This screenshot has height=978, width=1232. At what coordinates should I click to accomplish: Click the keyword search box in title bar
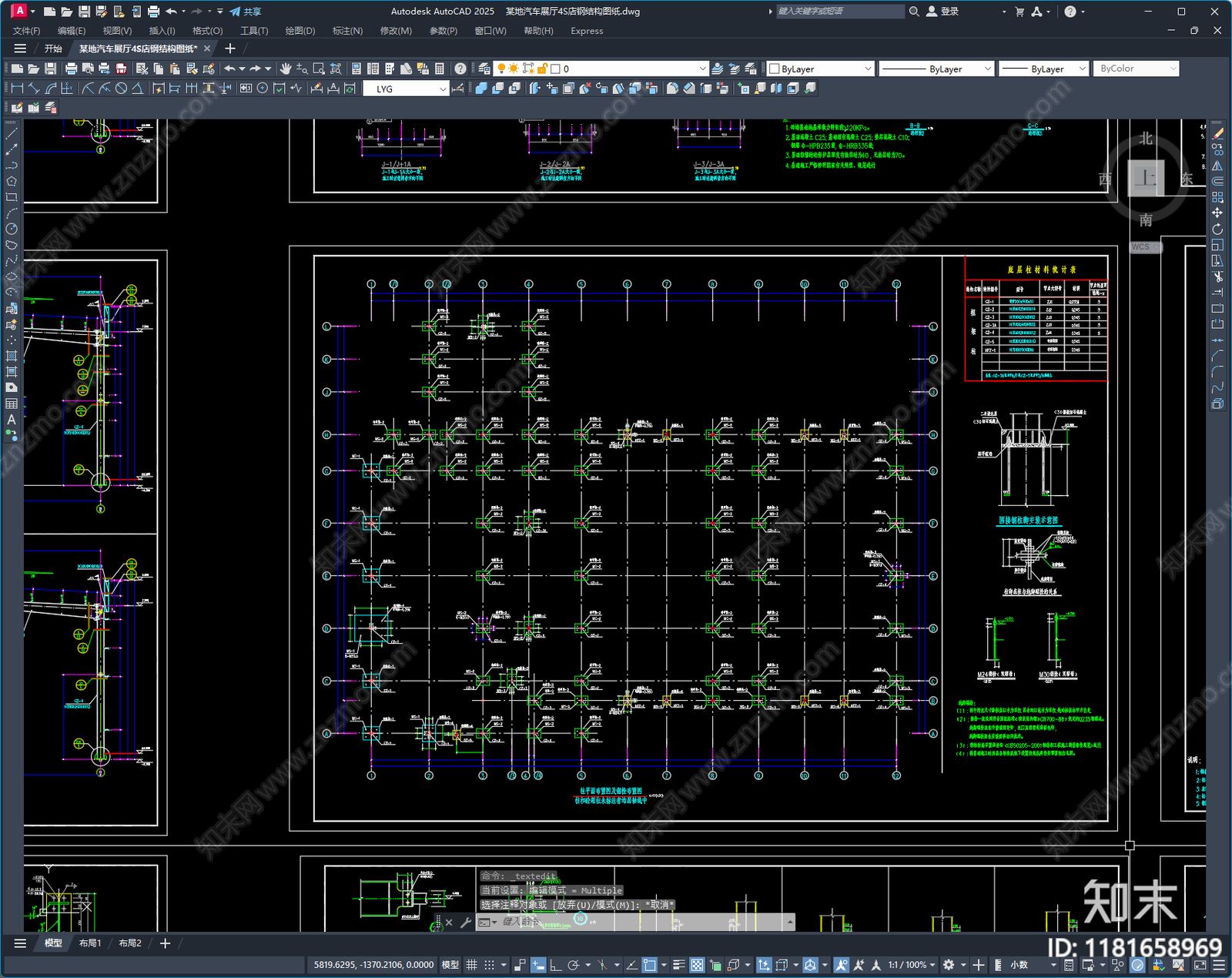(x=840, y=12)
